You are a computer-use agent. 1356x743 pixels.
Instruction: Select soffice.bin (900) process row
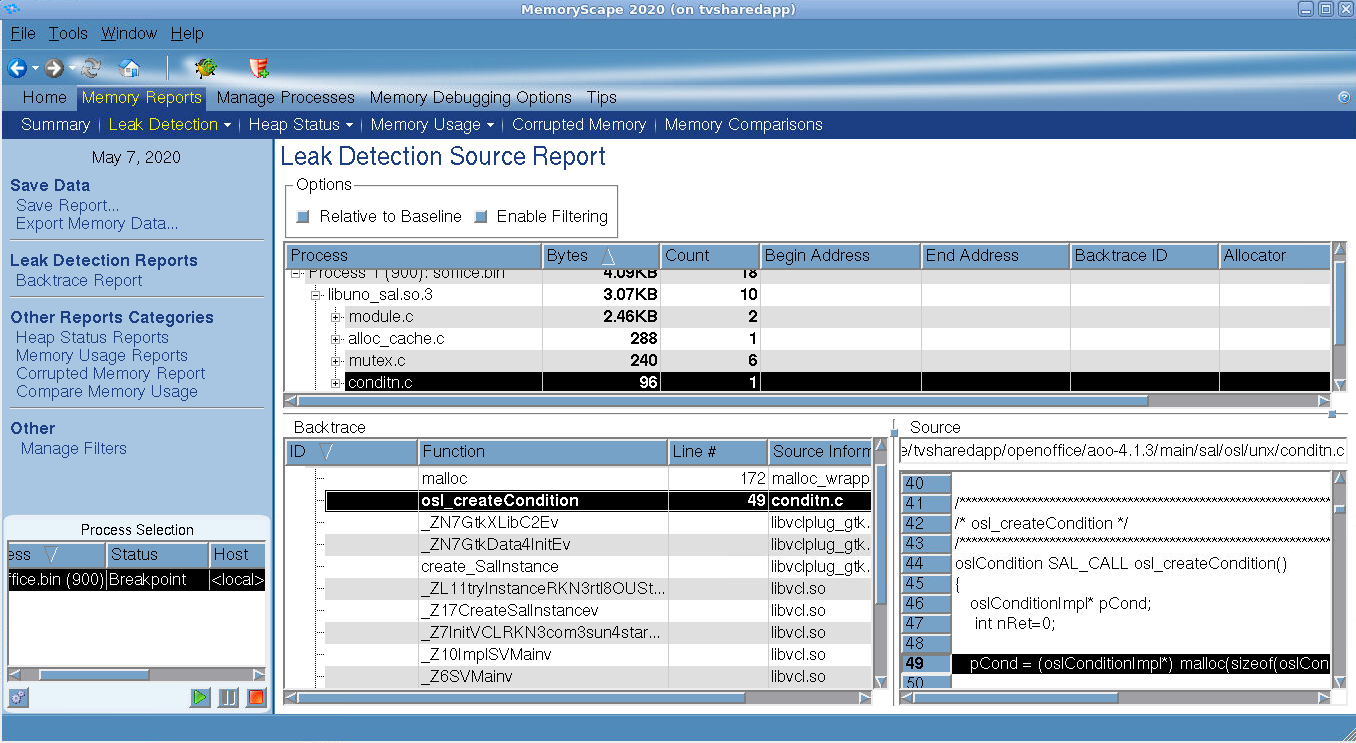(x=136, y=580)
